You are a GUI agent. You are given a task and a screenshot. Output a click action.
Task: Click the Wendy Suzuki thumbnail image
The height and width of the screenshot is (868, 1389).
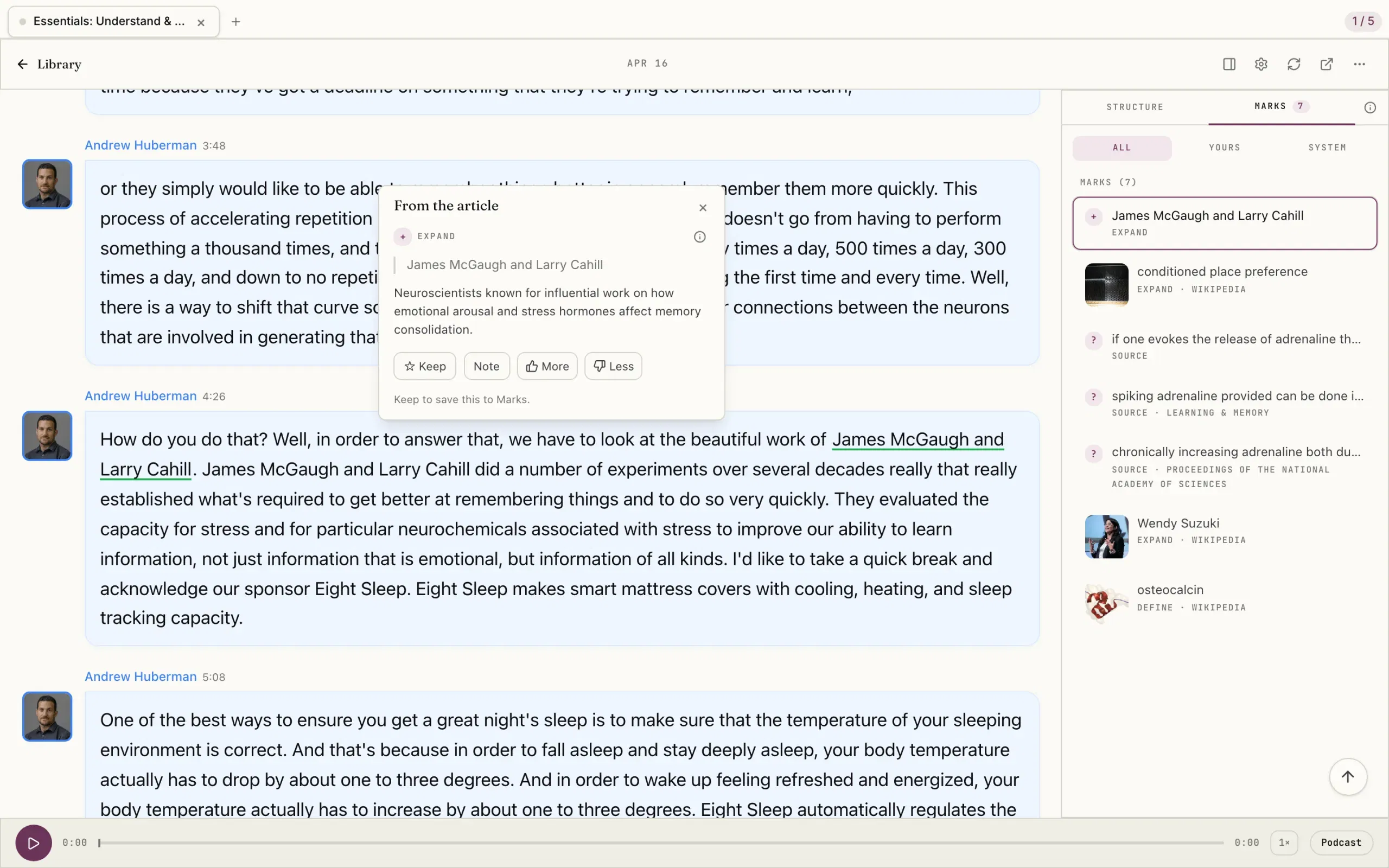(1107, 536)
